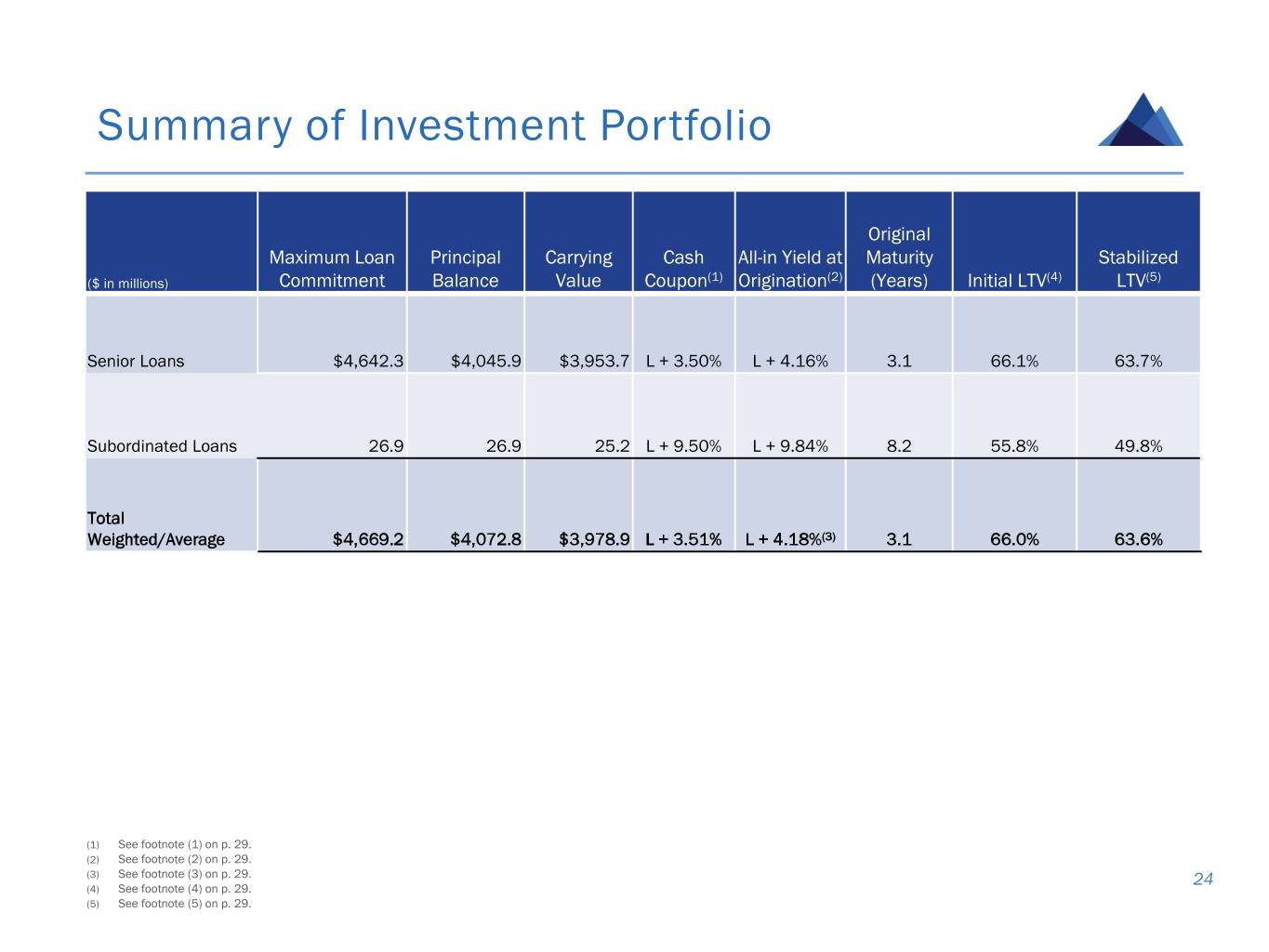Image resolution: width=1269 pixels, height=952 pixels.
Task: Select the Total Weighted/Average row label
Action: [x=155, y=529]
